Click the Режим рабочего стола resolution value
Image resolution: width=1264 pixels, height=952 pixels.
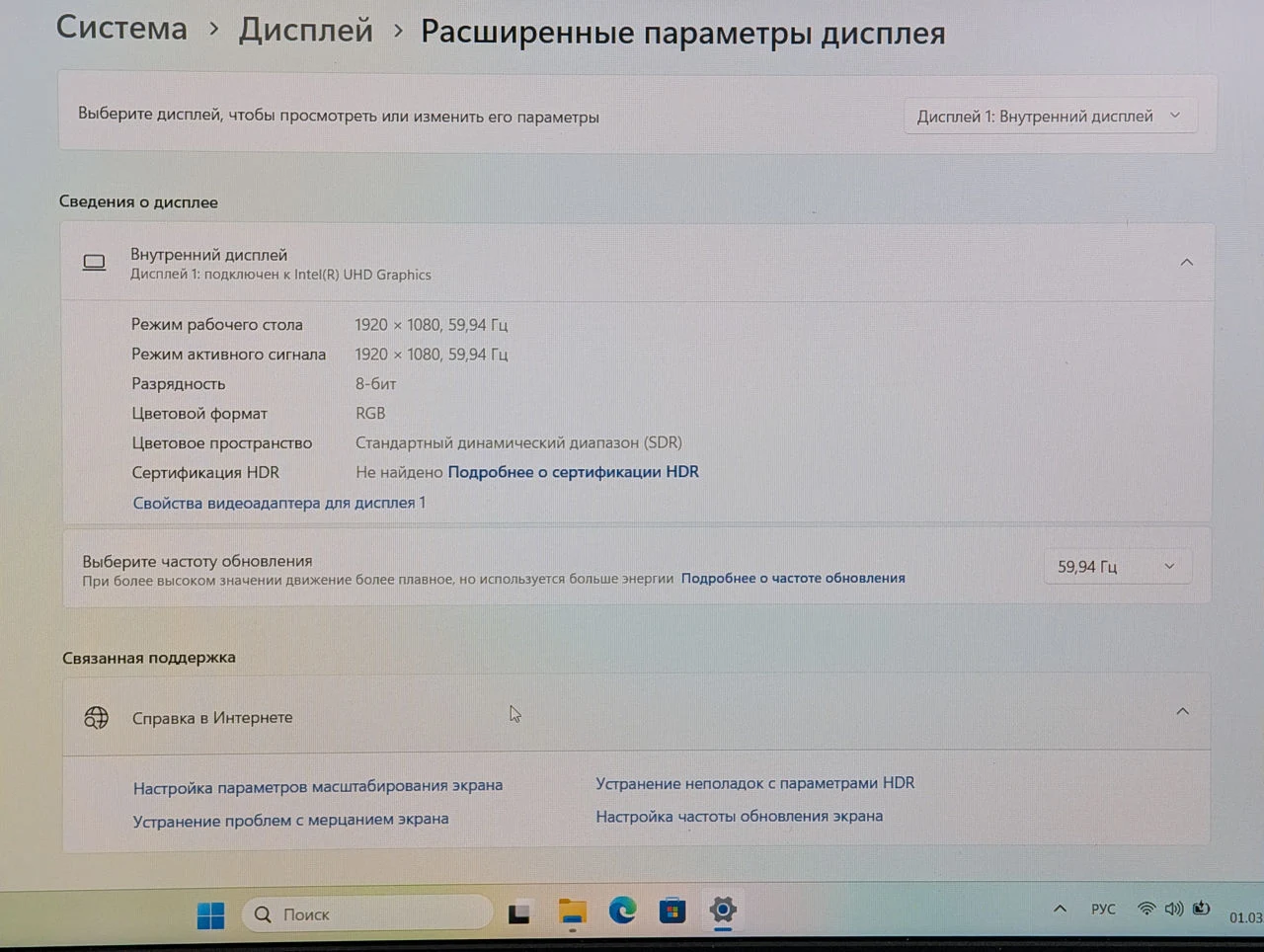pyautogui.click(x=432, y=325)
